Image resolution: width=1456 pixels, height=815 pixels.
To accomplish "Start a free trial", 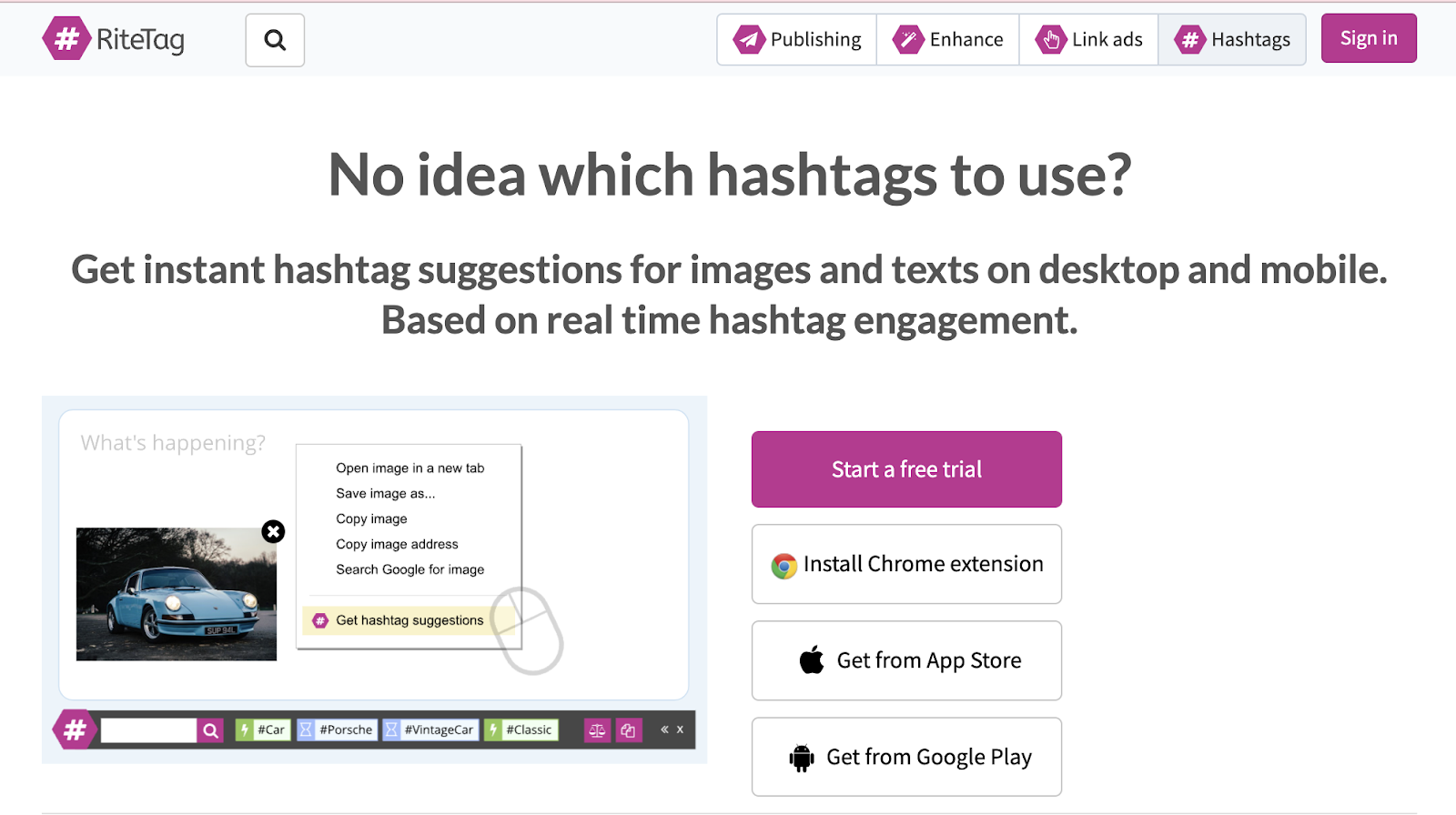I will click(x=906, y=469).
